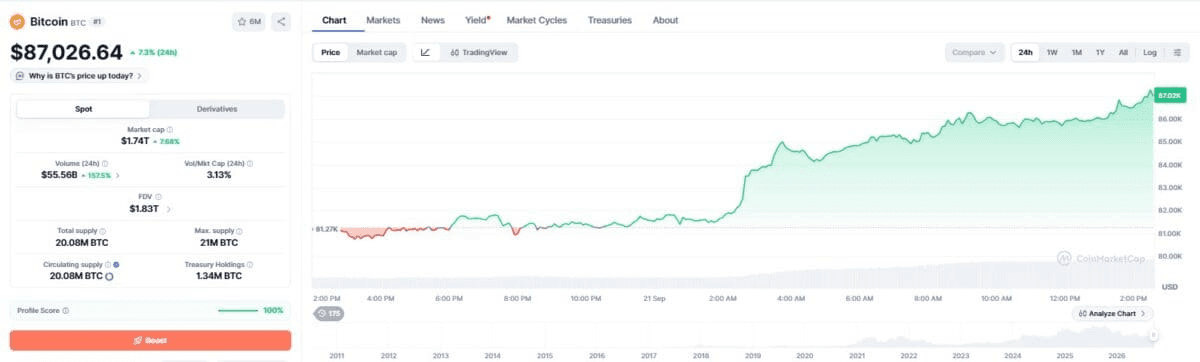The height and width of the screenshot is (362, 1200).
Task: Show the Total supply info icon
Action: click(103, 231)
